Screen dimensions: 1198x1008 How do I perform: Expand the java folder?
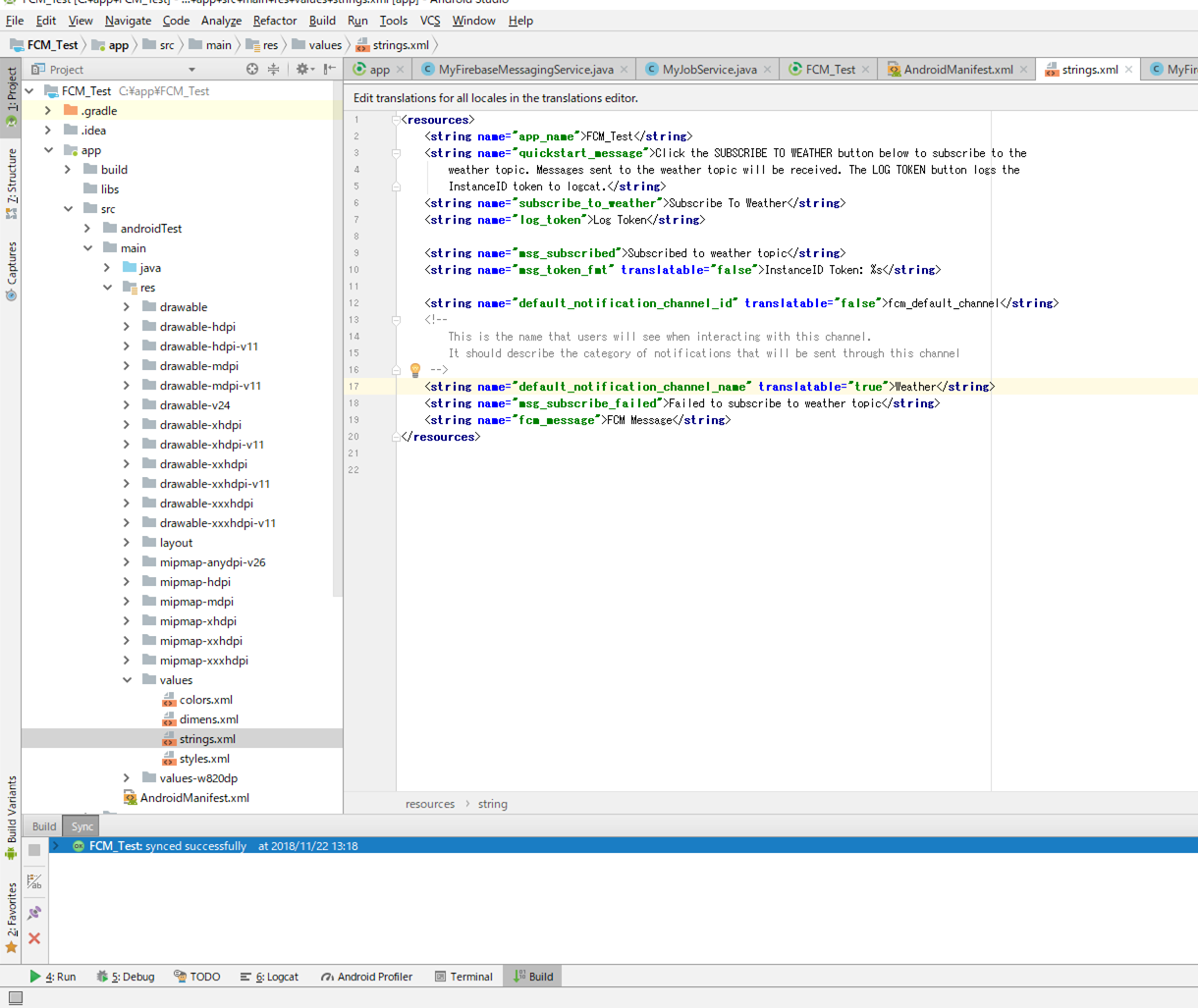(x=107, y=268)
